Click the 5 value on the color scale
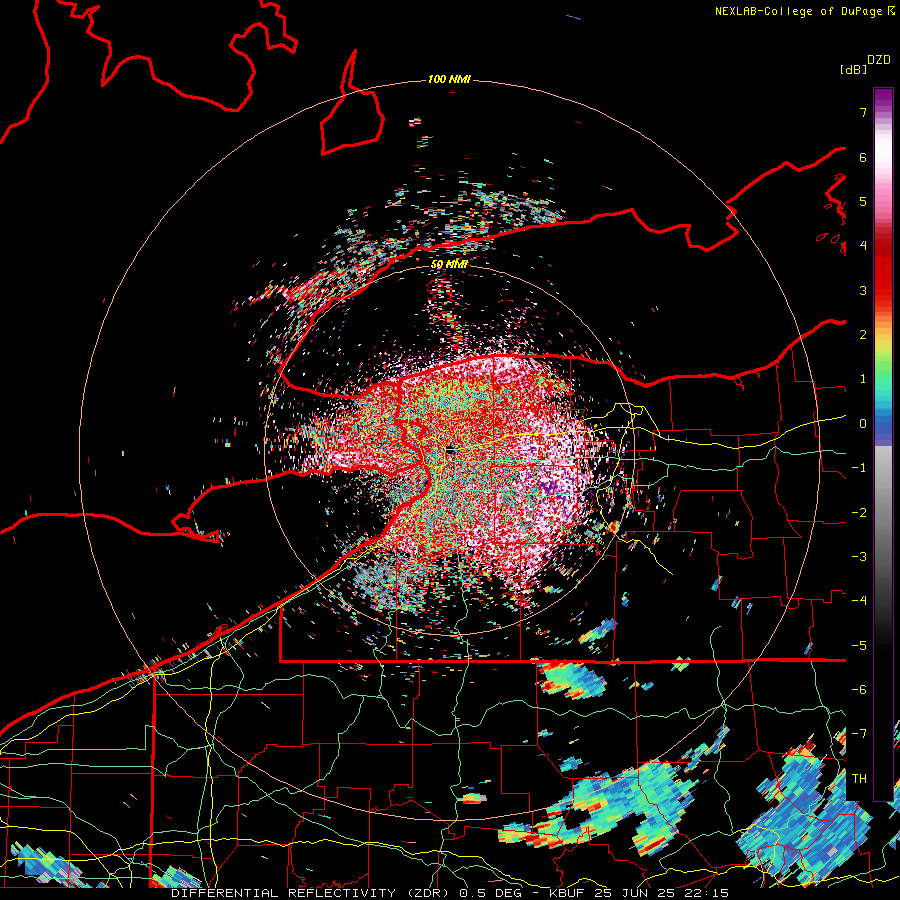 point(863,201)
